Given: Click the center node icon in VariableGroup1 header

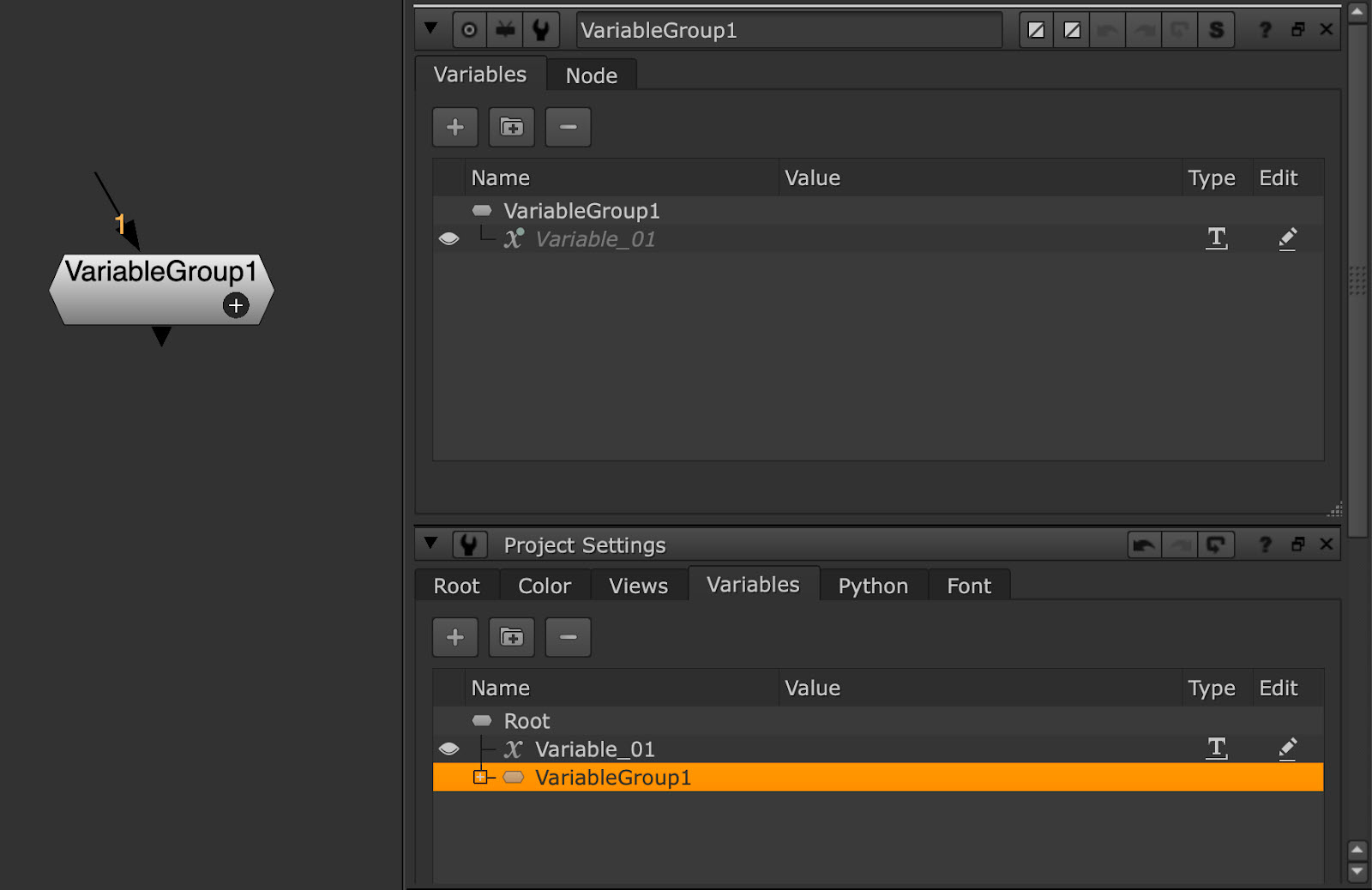Looking at the screenshot, I should point(469,30).
